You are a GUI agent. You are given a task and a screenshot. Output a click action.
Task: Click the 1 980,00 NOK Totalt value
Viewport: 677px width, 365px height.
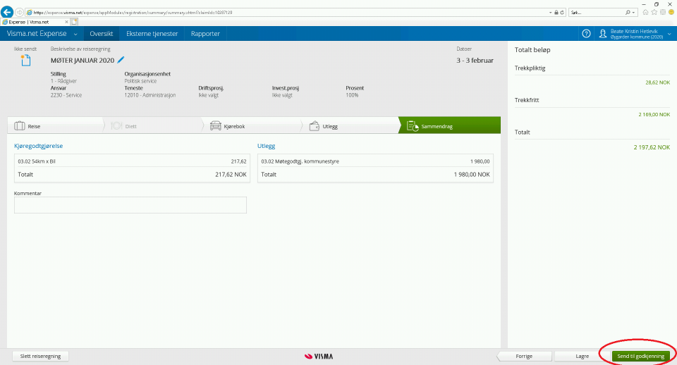tap(471, 175)
